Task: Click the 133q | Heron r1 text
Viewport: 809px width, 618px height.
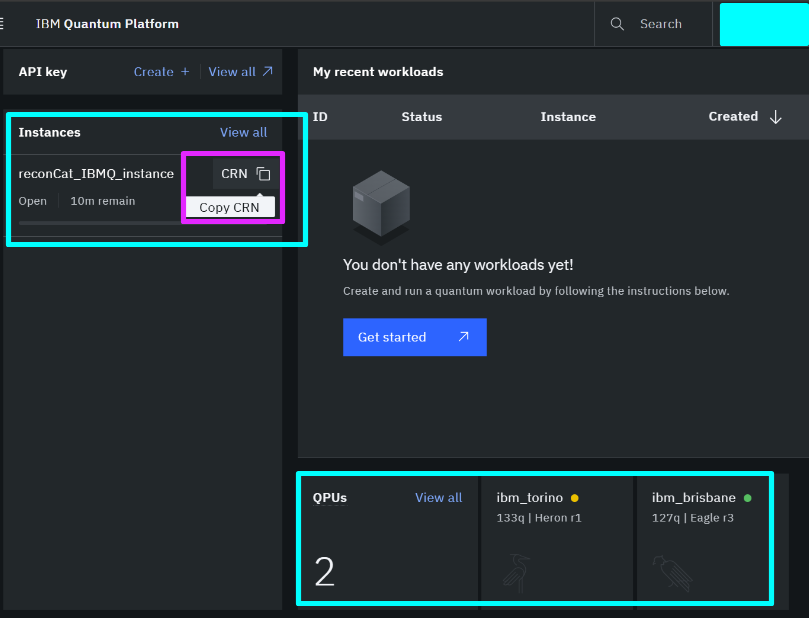Action: [x=539, y=518]
